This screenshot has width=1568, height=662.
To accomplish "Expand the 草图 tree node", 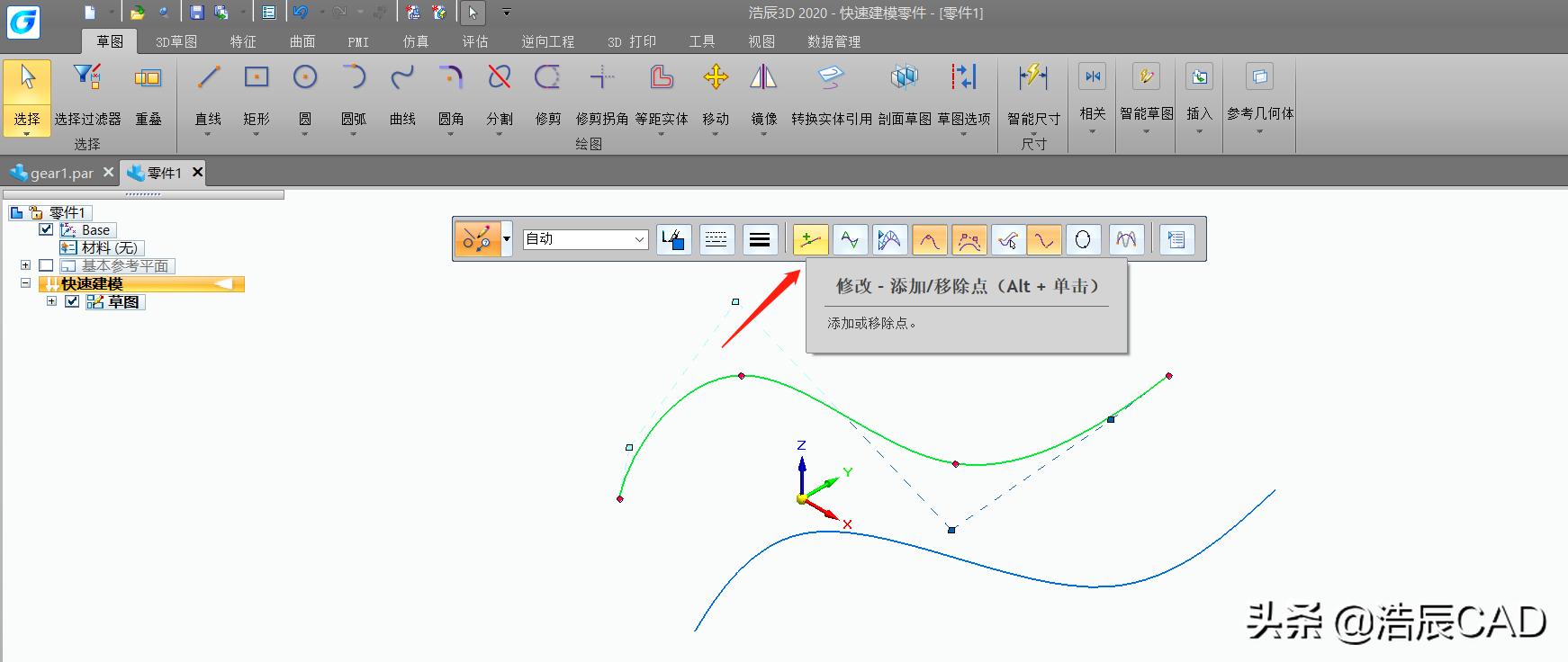I will click(x=51, y=301).
